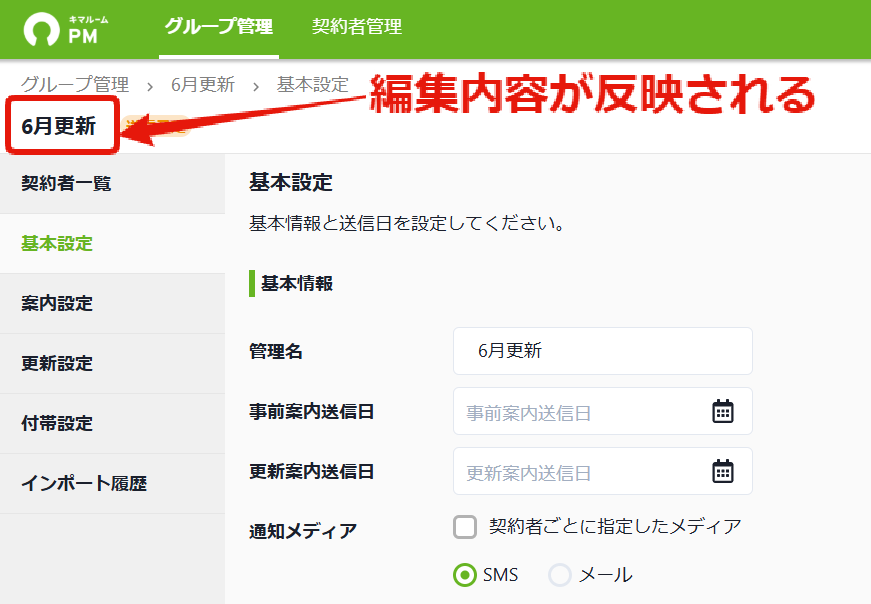Click the 更新案内送信日 date field

(x=603, y=471)
